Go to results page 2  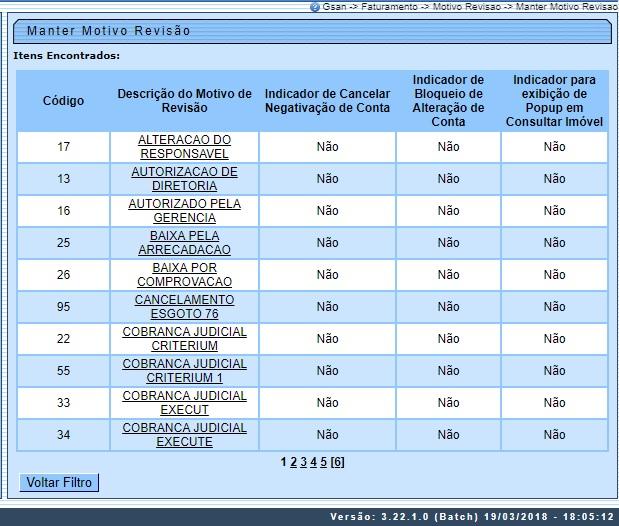tap(293, 462)
